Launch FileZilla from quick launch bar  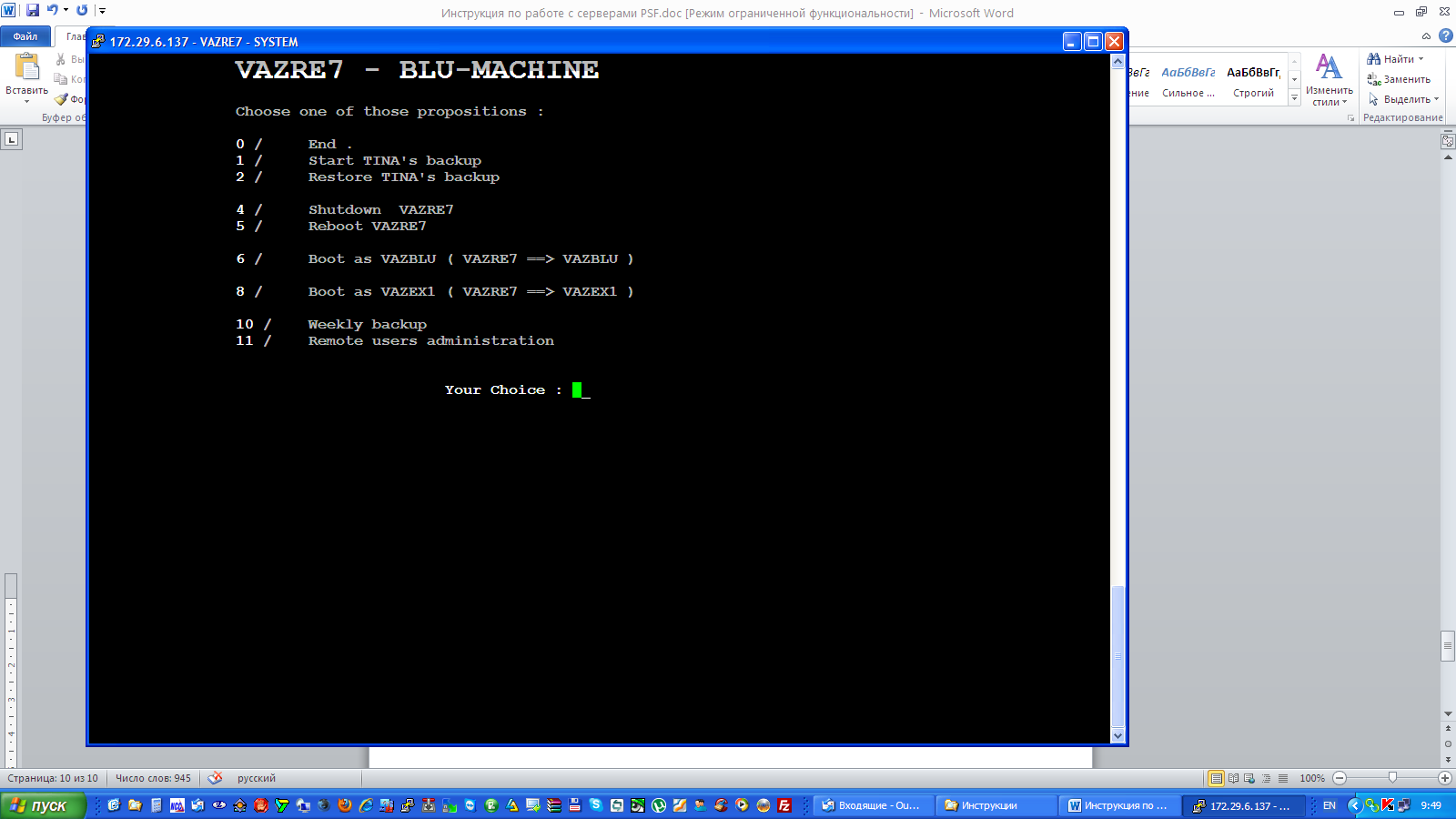[x=784, y=805]
